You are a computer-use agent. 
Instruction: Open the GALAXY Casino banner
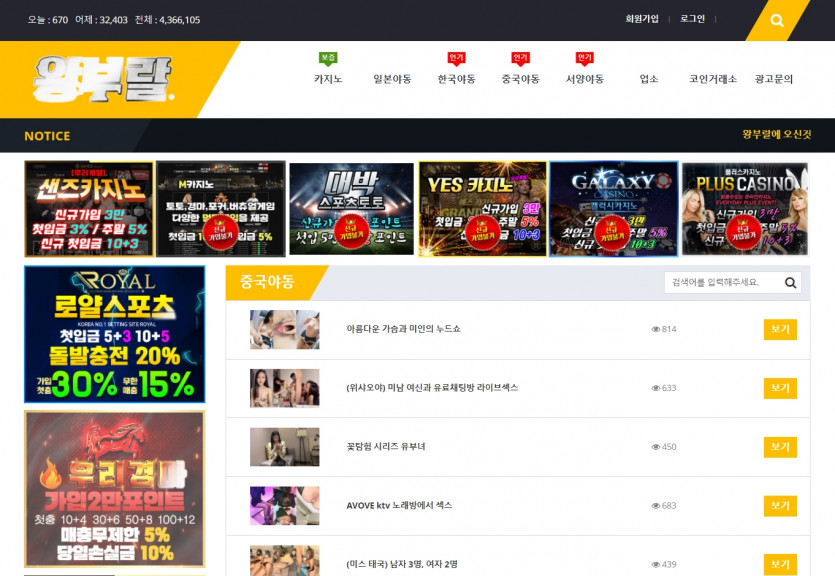click(613, 209)
